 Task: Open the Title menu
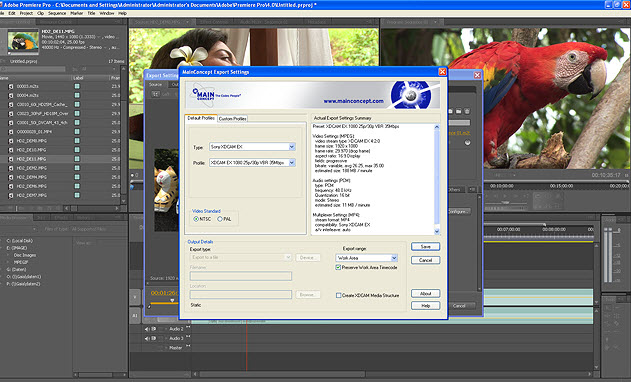[91, 13]
